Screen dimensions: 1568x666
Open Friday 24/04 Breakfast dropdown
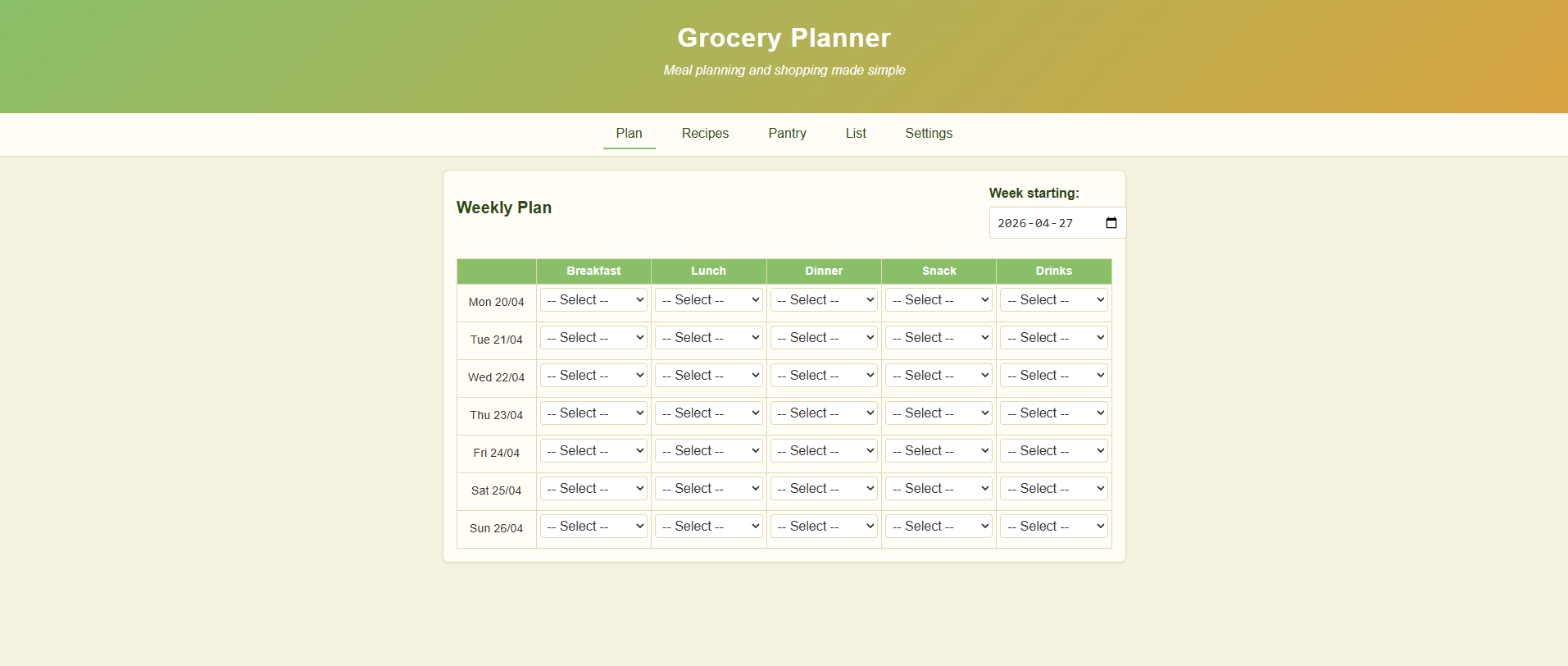click(x=593, y=451)
